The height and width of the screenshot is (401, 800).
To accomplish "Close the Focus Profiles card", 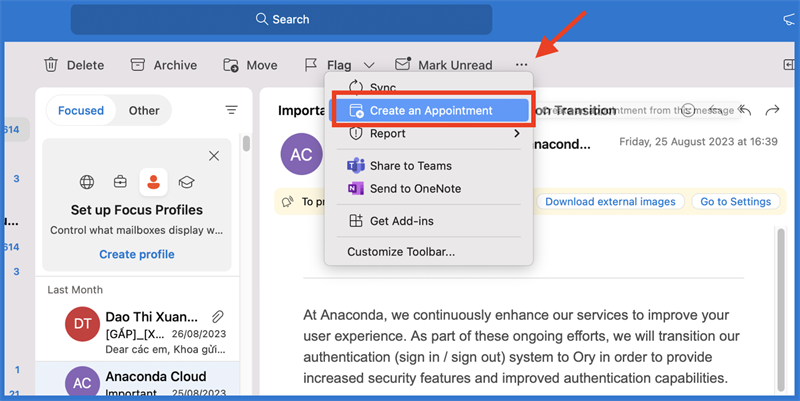I will (x=214, y=156).
